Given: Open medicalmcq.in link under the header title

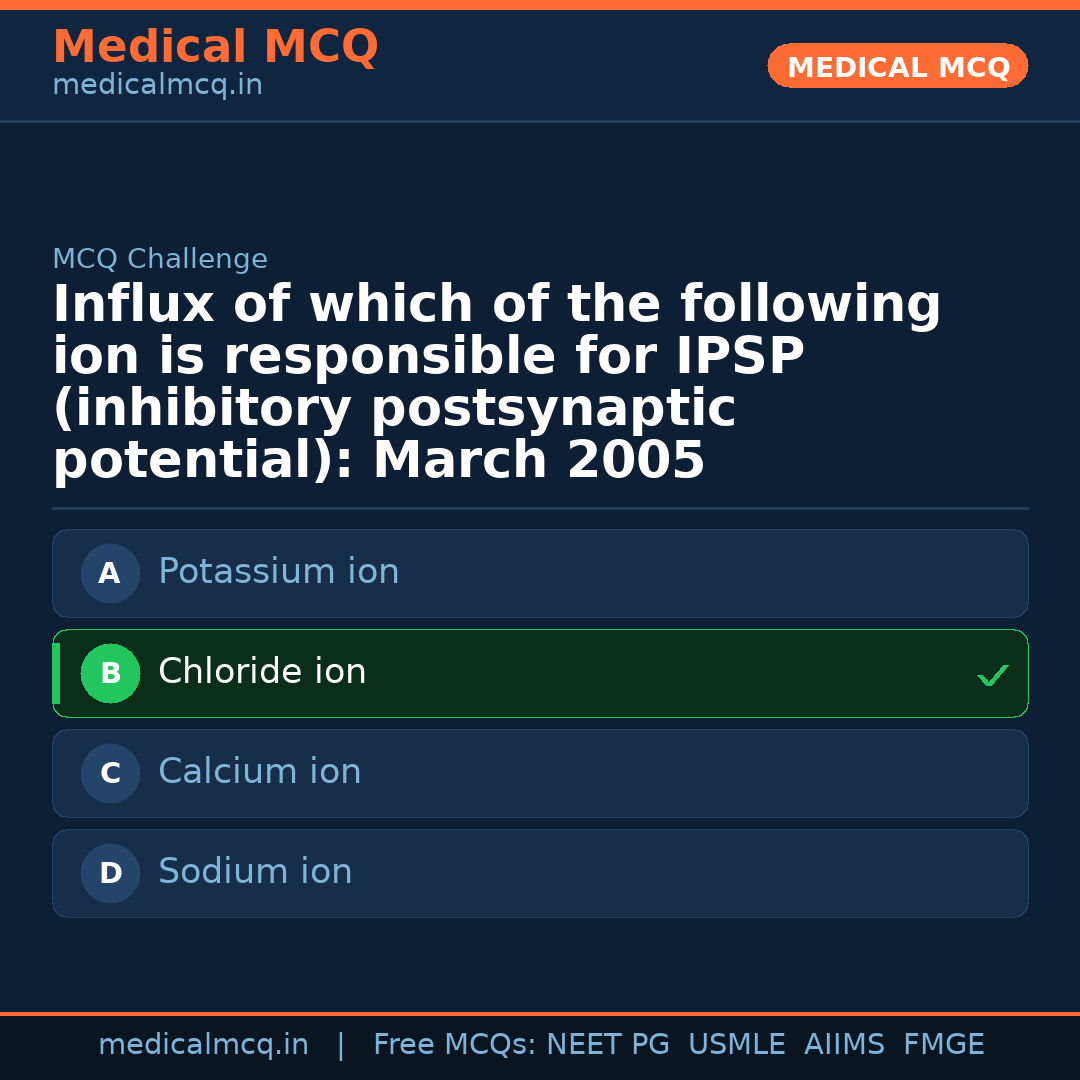Looking at the screenshot, I should point(157,86).
